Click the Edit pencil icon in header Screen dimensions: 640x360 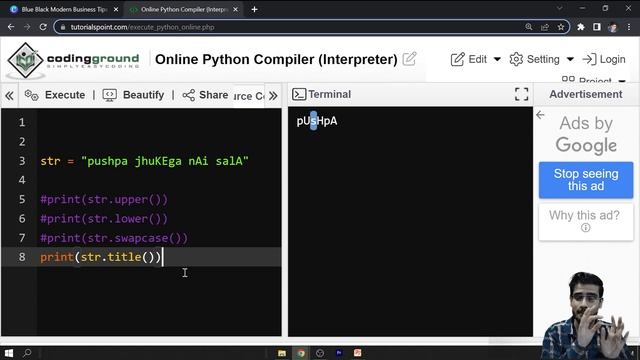tap(458, 60)
